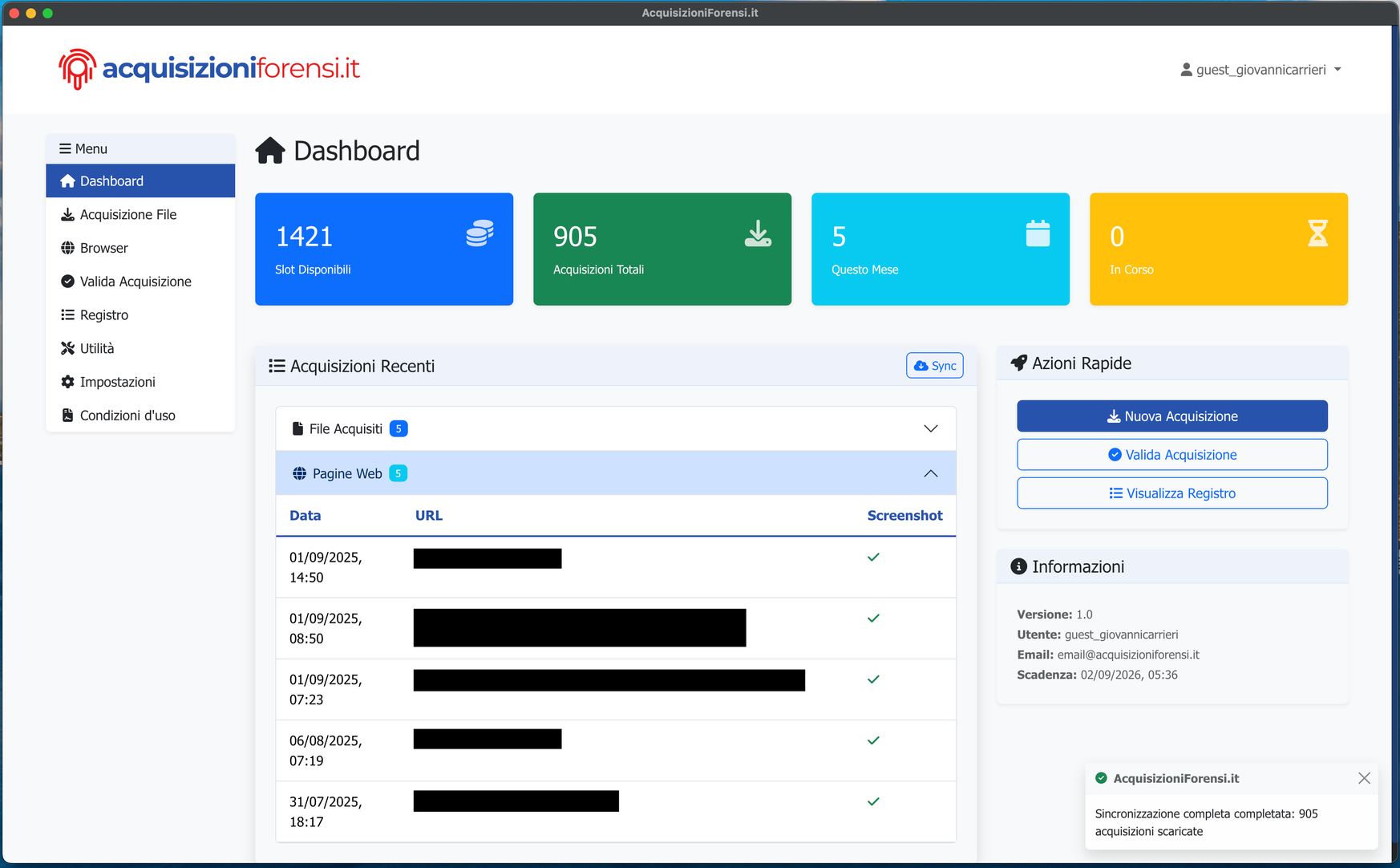Click screenshot checkmark for 01/09/2025 07:23 row
This screenshot has height=868, width=1400.
pos(873,679)
